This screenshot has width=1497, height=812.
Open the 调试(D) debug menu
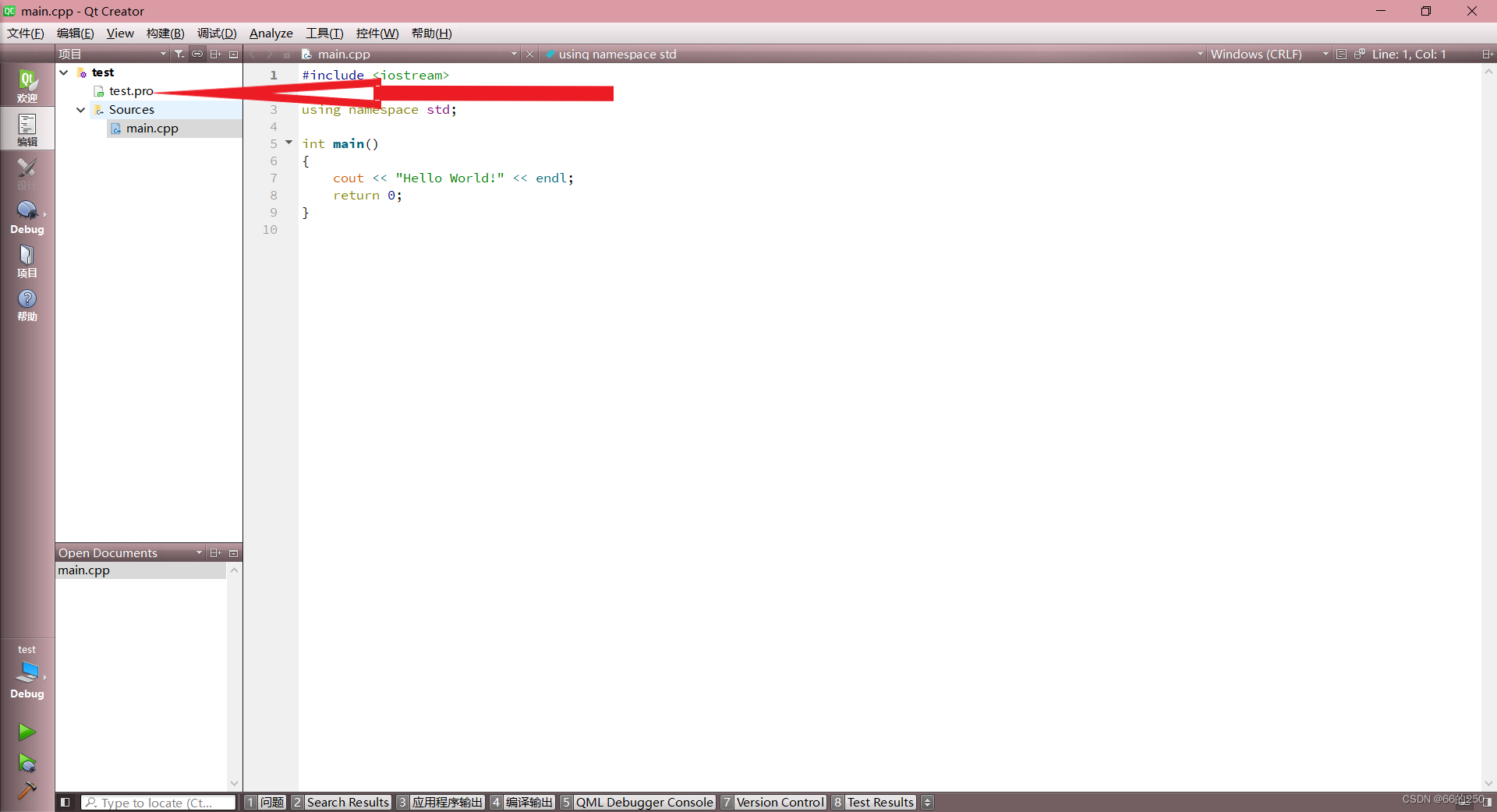(217, 33)
